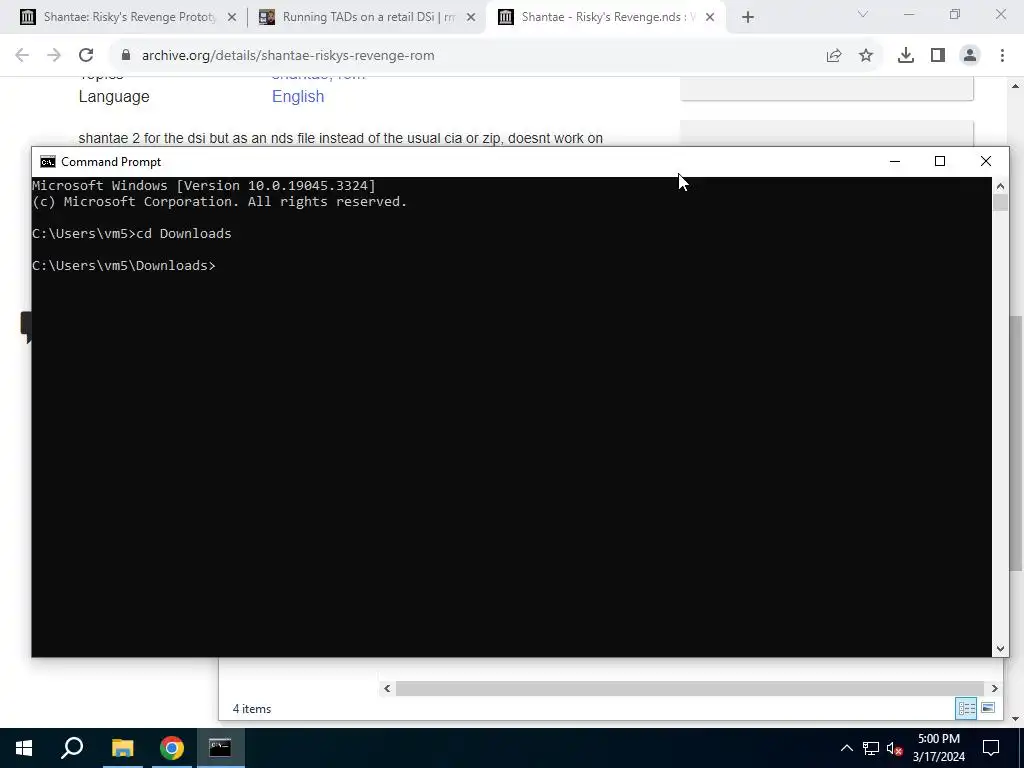View site information lock icon

[x=126, y=56]
